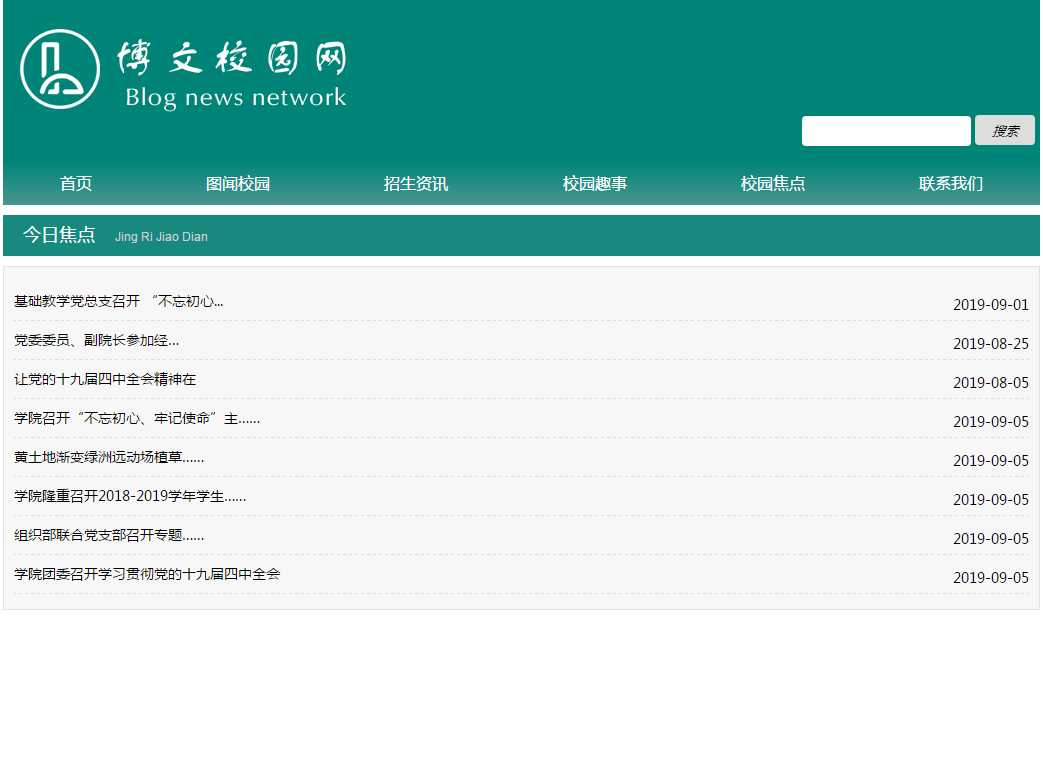Read article 让党的十九届四中全会精神在
This screenshot has width=1043, height=765.
(x=105, y=379)
